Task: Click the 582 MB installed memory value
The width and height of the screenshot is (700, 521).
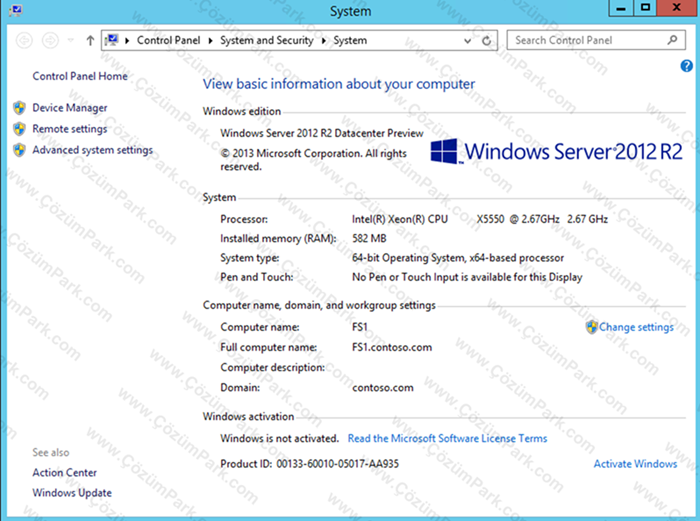Action: pyautogui.click(x=369, y=238)
